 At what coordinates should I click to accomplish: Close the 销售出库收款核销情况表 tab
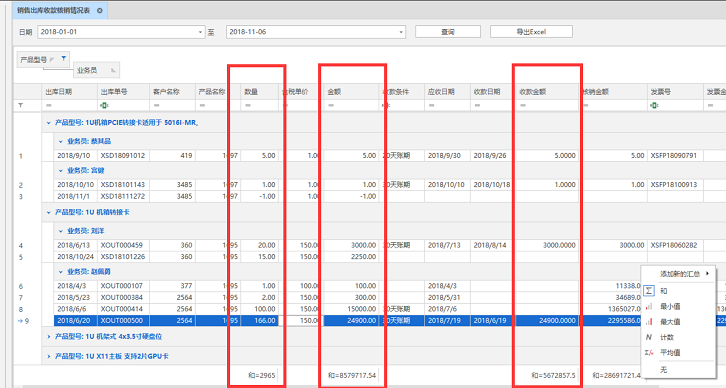coord(100,10)
